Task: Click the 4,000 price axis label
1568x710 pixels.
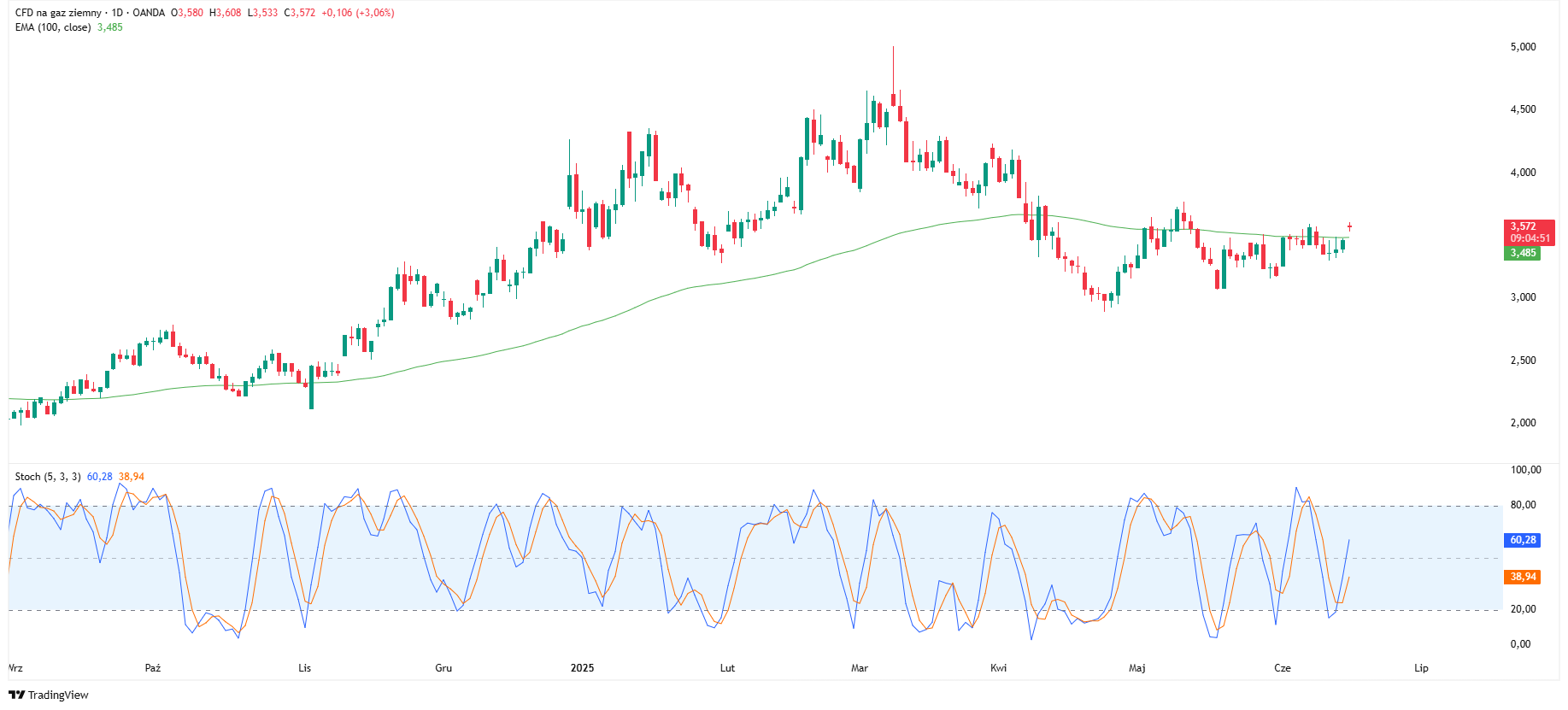Action: click(x=1524, y=173)
